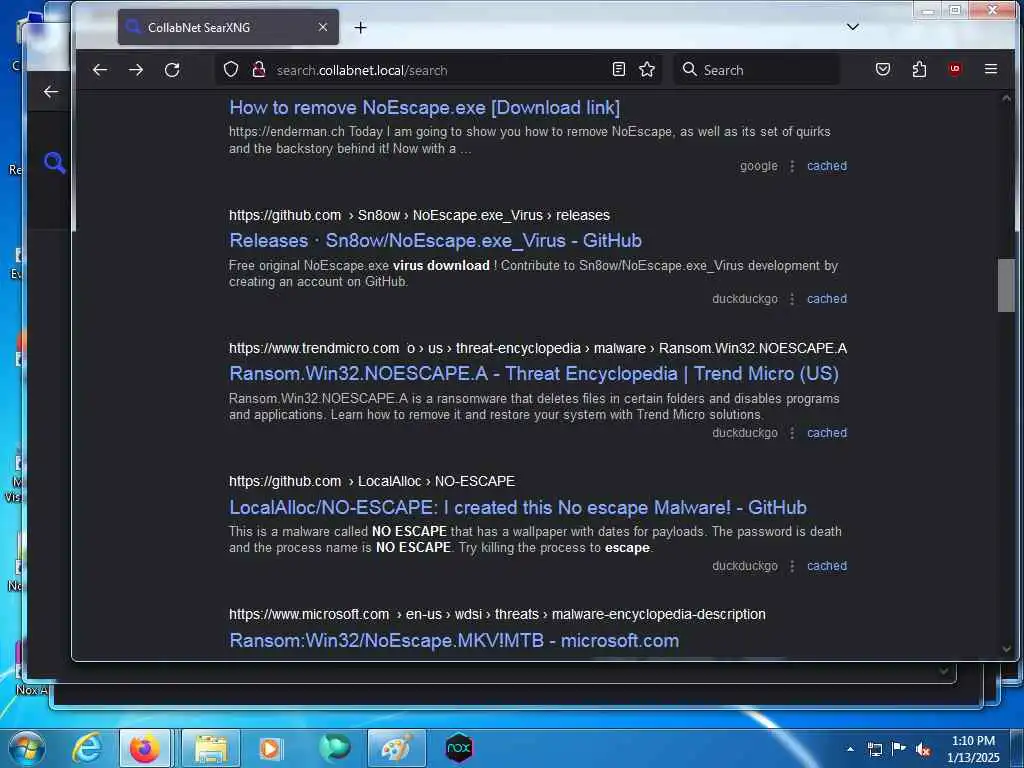This screenshot has width=1024, height=768.
Task: Open Releases Sn8ow/NoEscape.exe_Virus GitHub result
Action: pos(436,240)
